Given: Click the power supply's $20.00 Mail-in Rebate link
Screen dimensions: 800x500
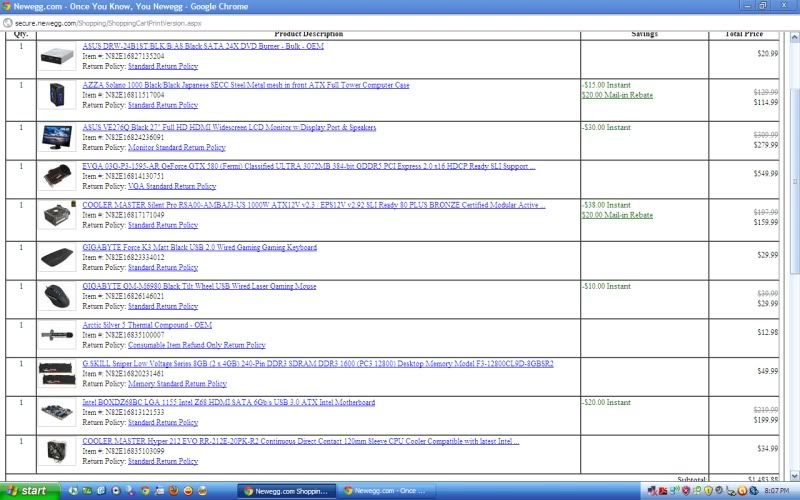Looking at the screenshot, I should coord(617,215).
